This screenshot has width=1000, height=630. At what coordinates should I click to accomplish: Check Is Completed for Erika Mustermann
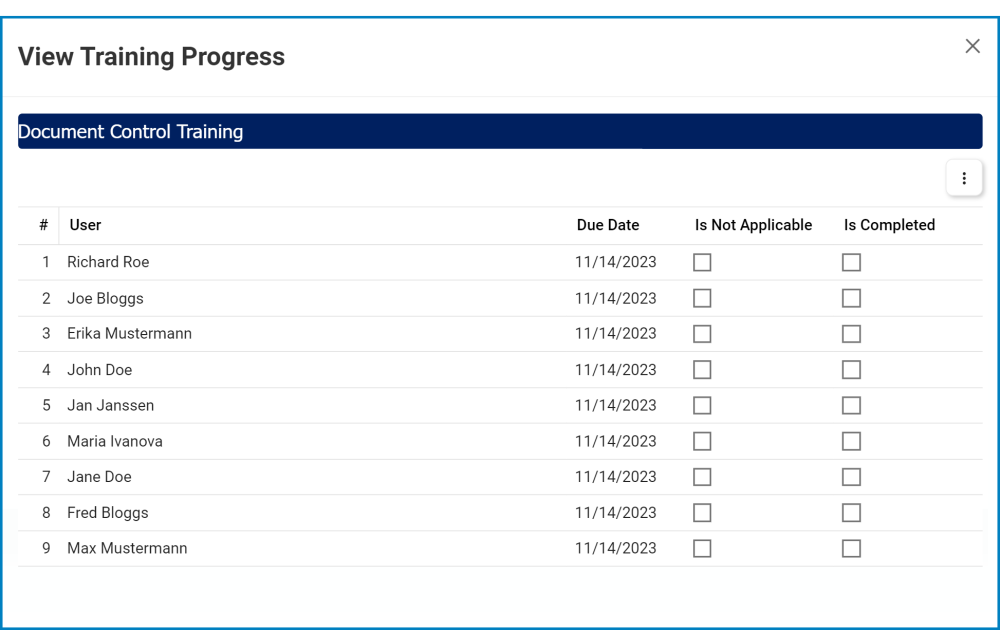pyautogui.click(x=851, y=333)
